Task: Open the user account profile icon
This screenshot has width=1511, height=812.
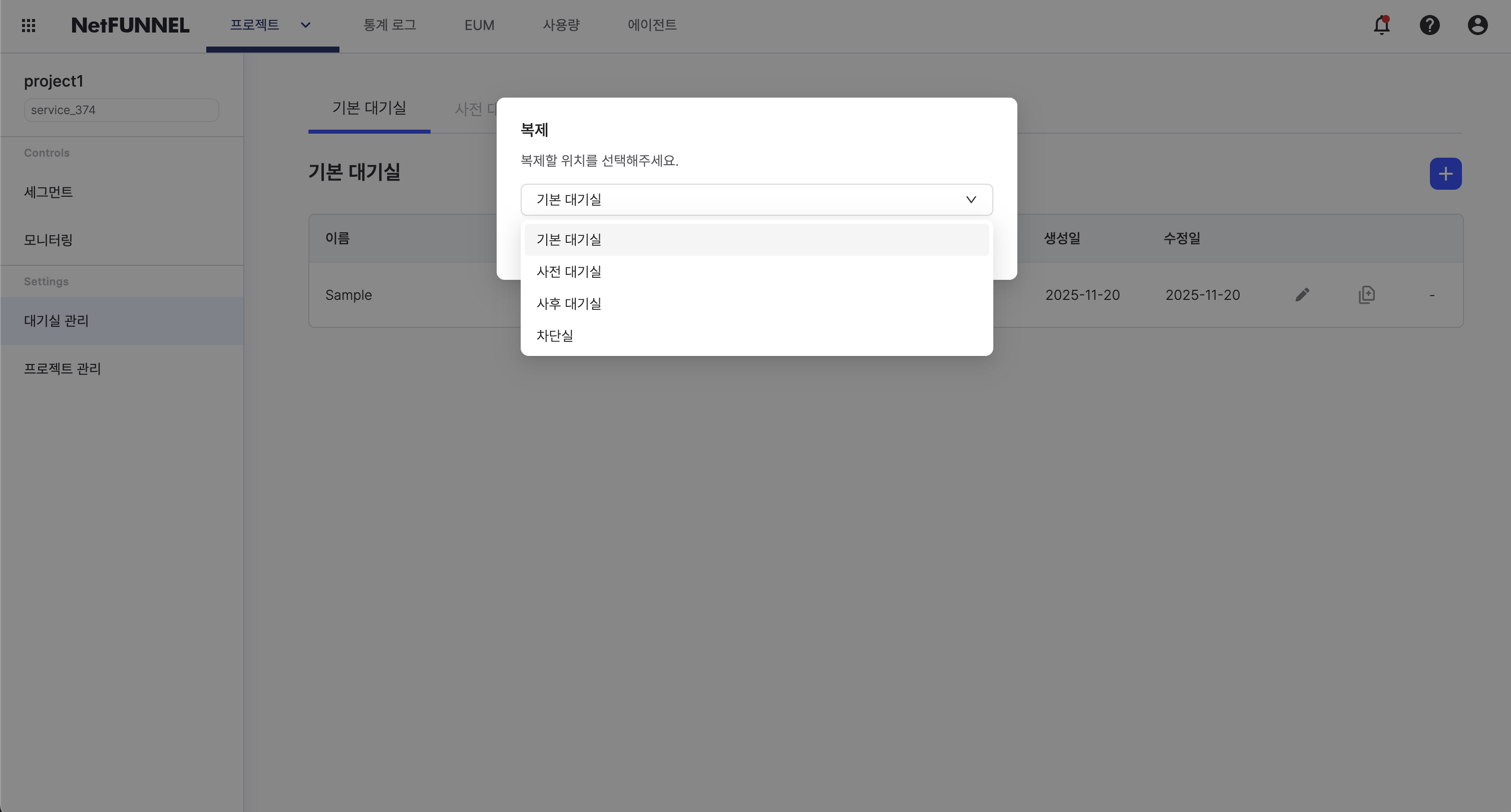Action: pyautogui.click(x=1477, y=25)
